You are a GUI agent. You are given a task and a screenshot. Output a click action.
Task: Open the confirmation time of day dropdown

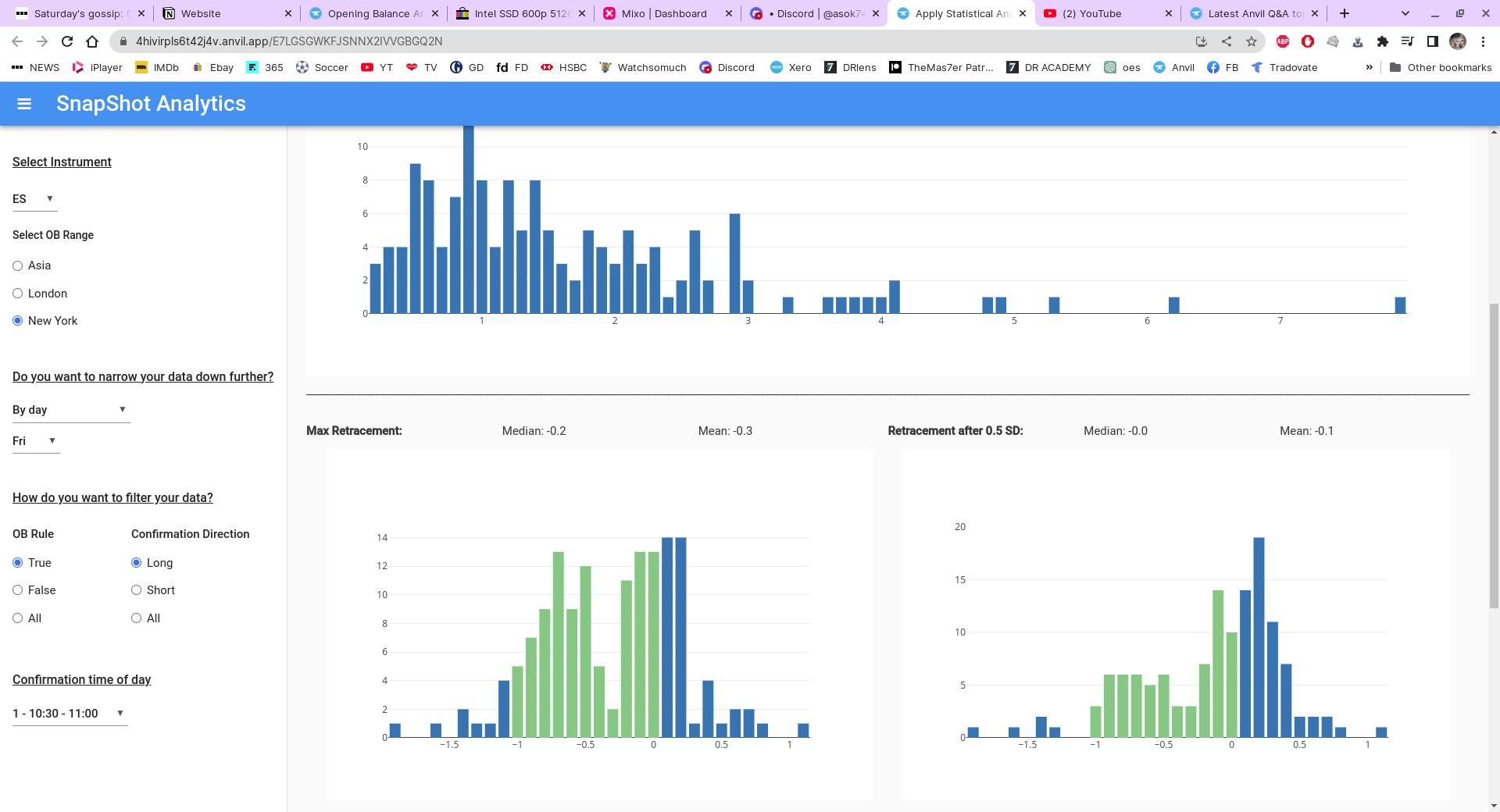point(70,714)
